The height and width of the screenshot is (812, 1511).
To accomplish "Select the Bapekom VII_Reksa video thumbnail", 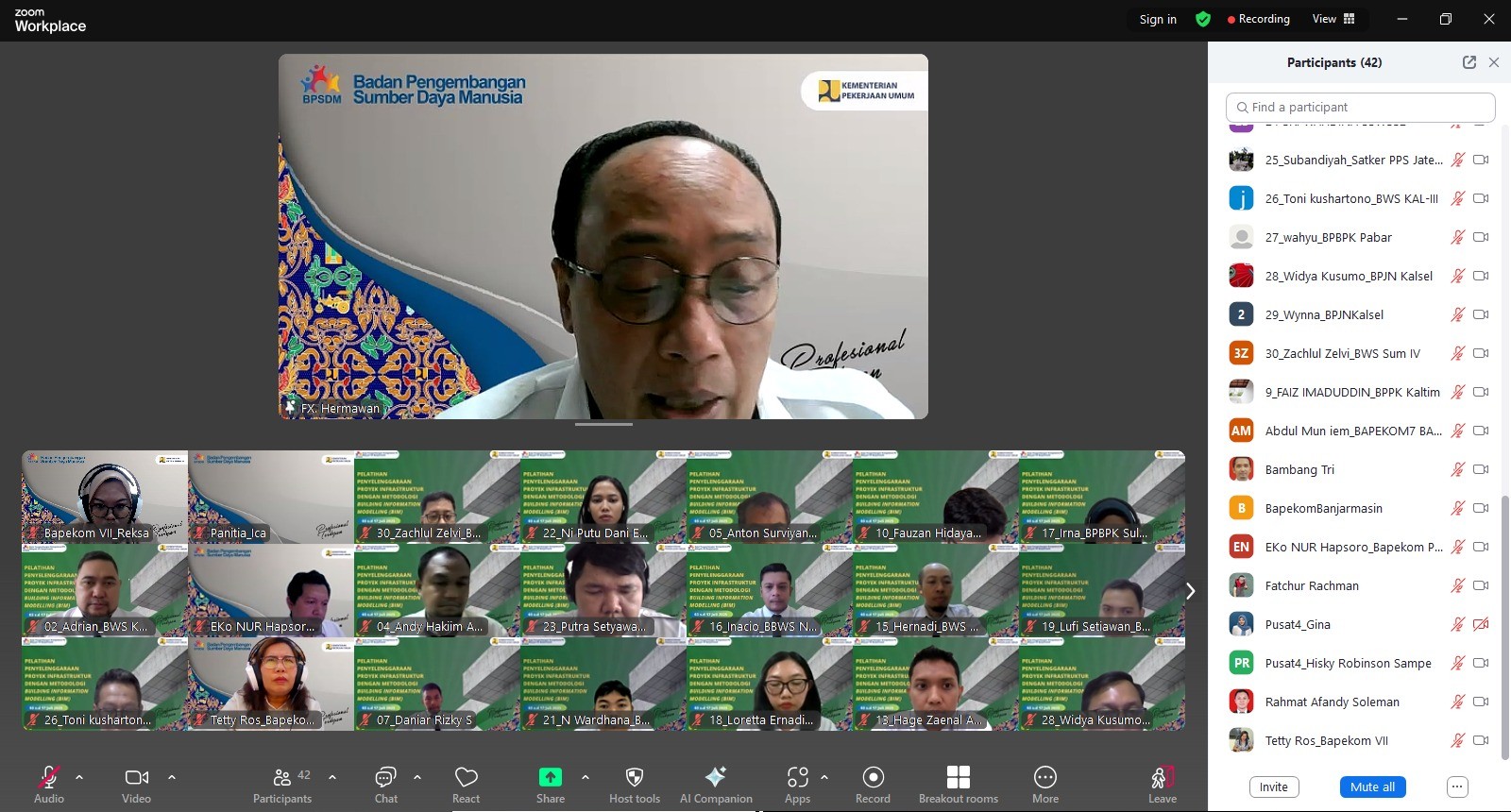I will click(105, 497).
